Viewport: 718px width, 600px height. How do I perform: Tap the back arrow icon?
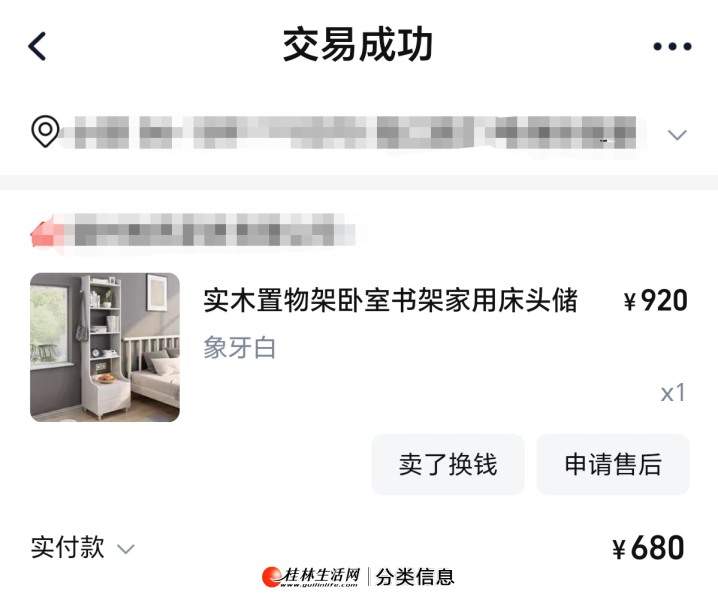tap(37, 46)
